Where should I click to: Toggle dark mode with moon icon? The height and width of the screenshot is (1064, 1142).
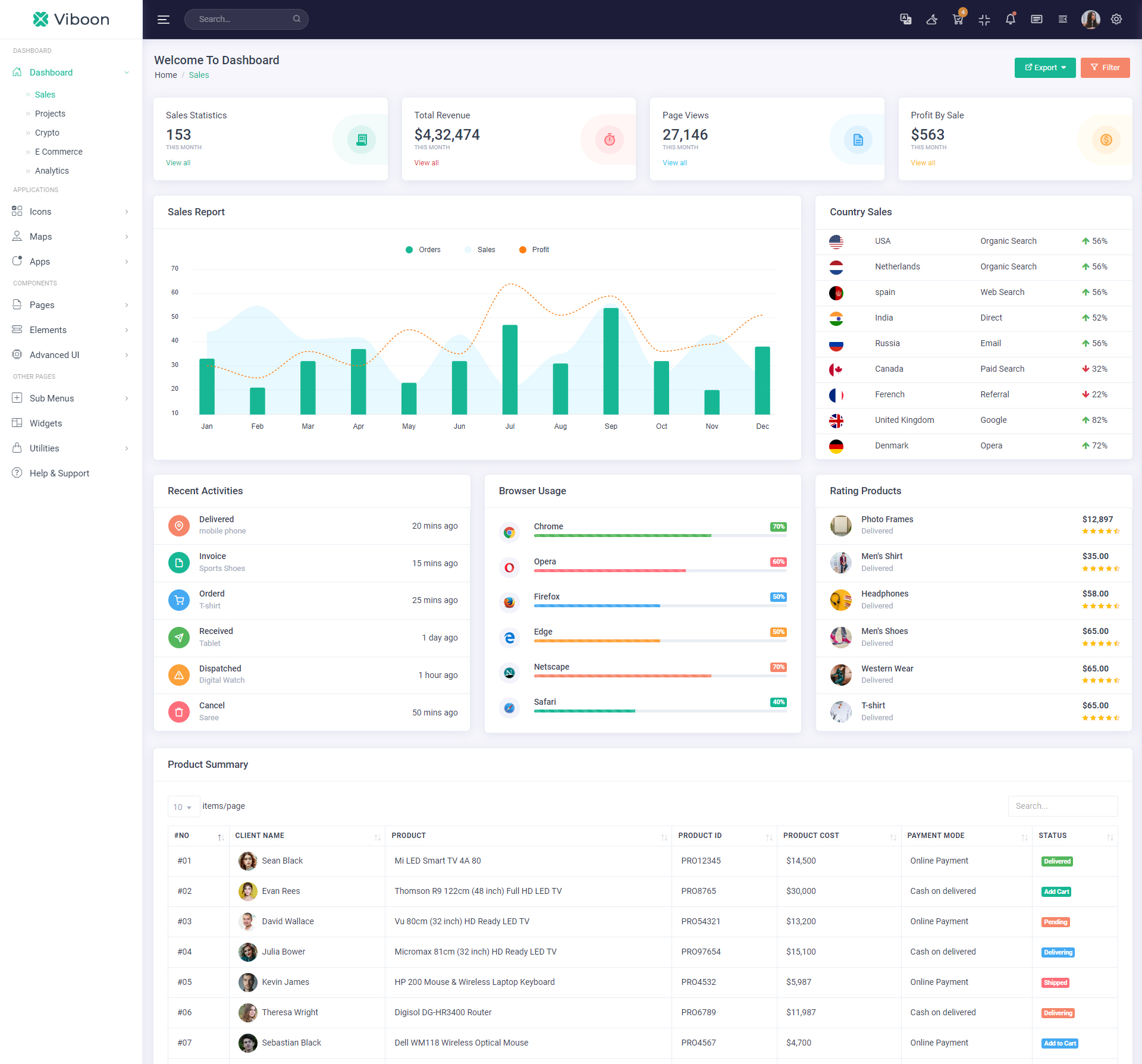[x=931, y=19]
